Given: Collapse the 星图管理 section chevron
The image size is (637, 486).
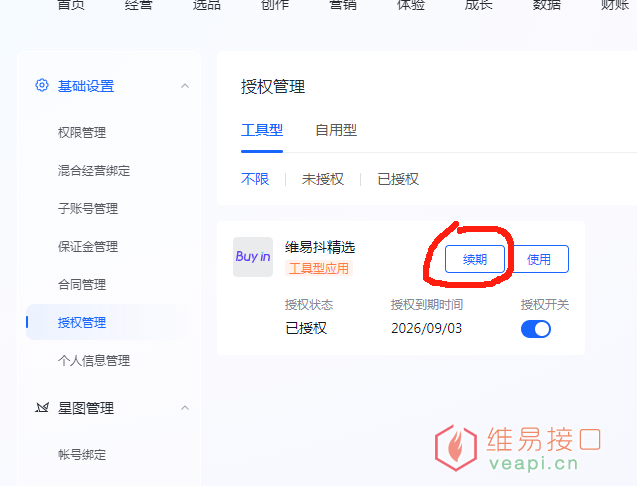Looking at the screenshot, I should 185,408.
